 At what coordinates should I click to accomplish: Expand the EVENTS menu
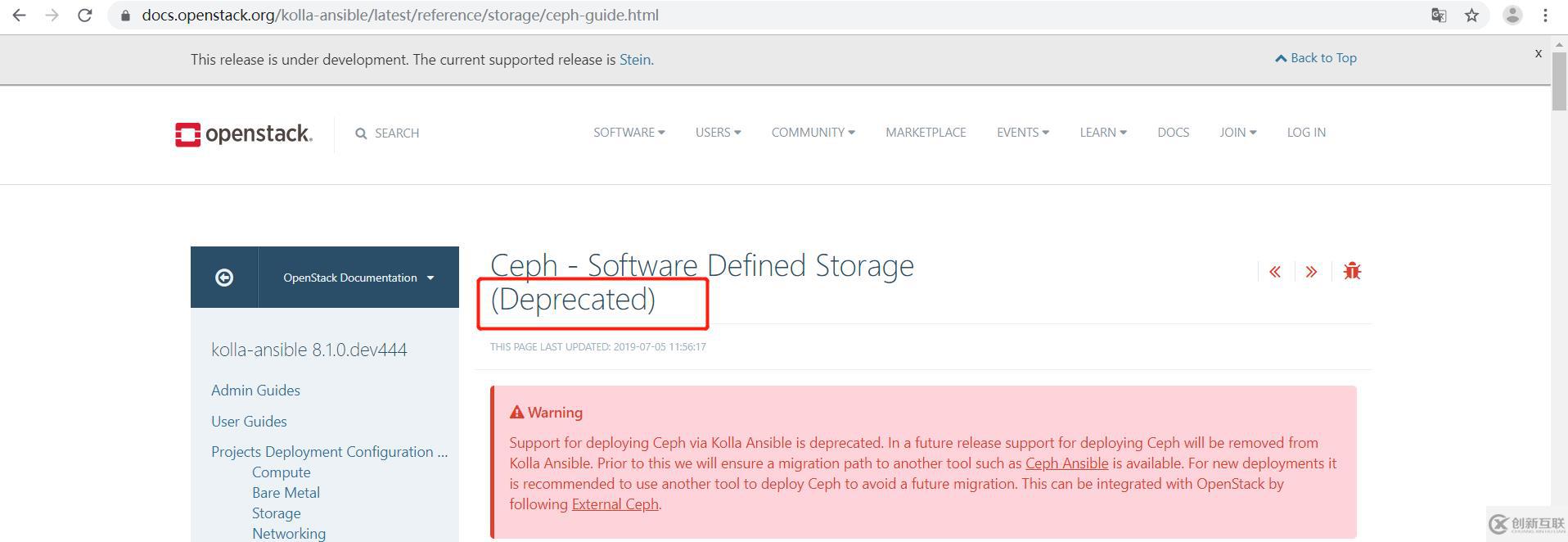point(1022,133)
